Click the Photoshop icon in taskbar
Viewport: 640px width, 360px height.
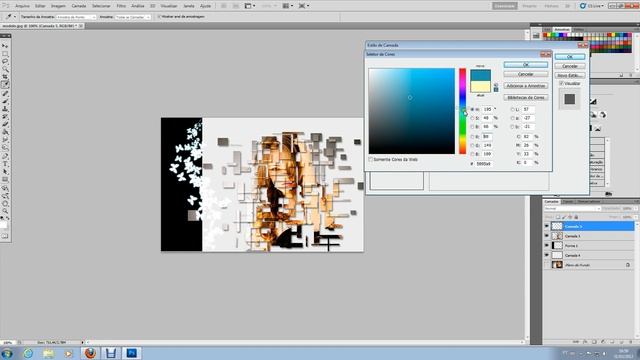coord(131,353)
